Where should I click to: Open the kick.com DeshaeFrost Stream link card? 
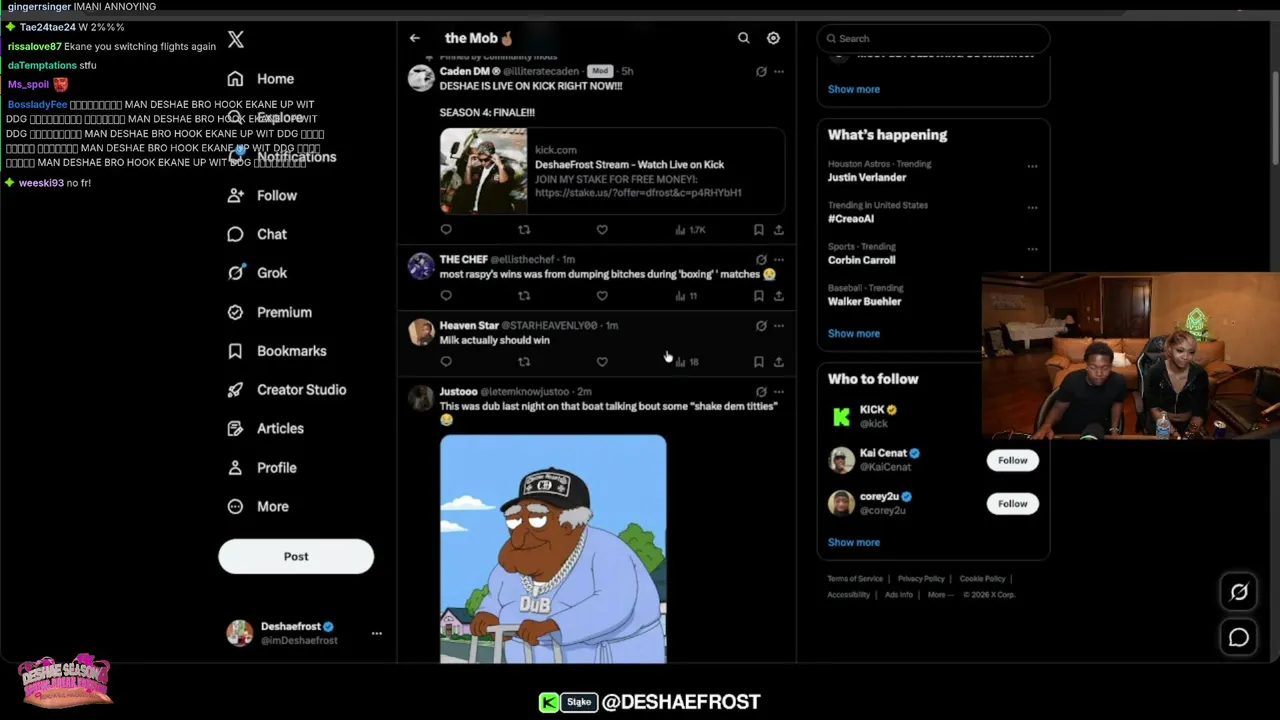[x=612, y=171]
